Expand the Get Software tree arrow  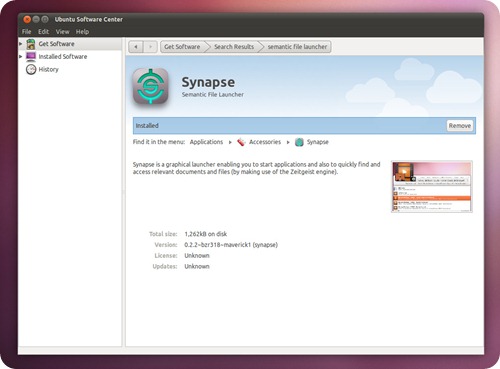[21, 44]
